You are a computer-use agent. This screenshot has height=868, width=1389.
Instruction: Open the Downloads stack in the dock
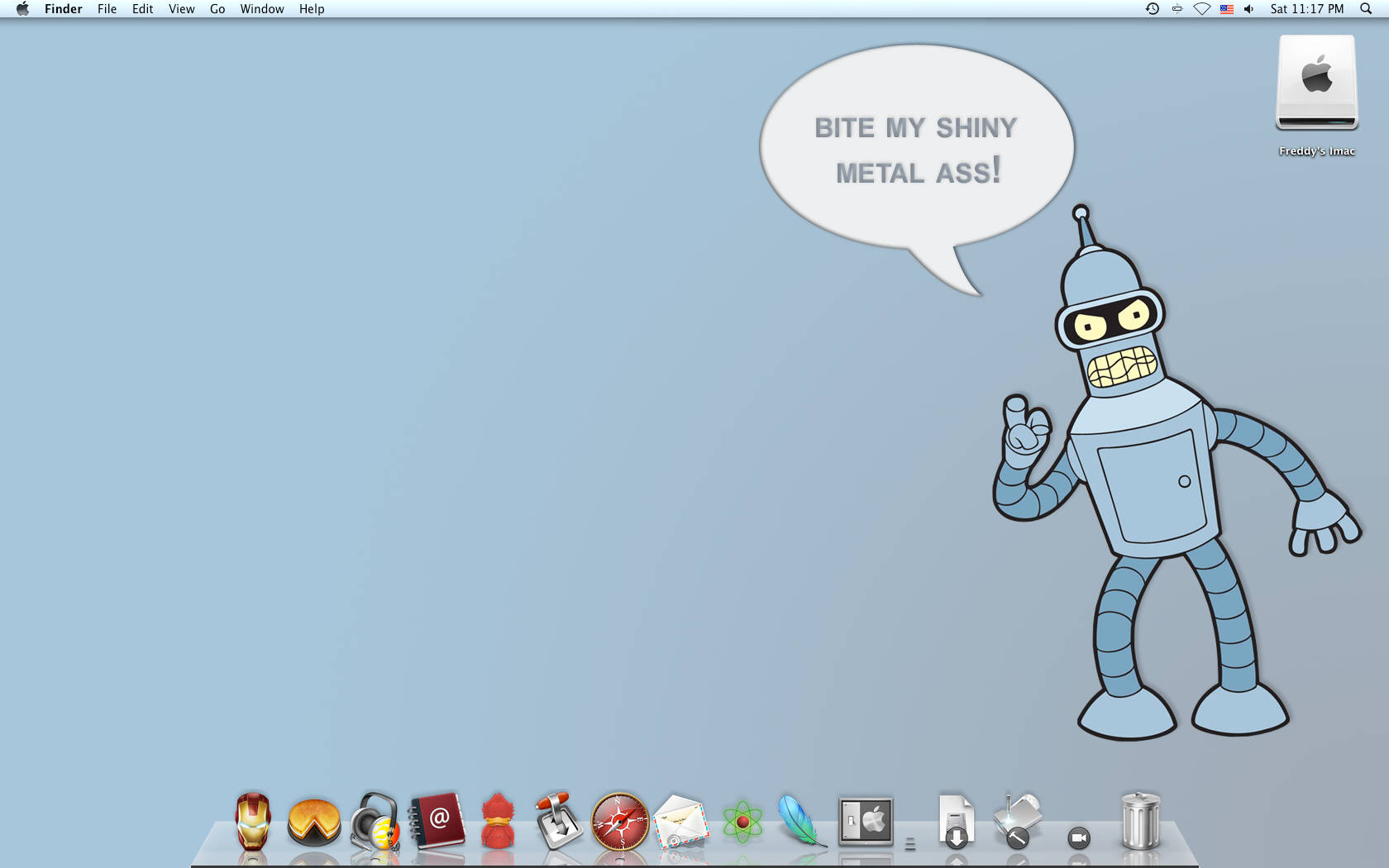click(956, 822)
